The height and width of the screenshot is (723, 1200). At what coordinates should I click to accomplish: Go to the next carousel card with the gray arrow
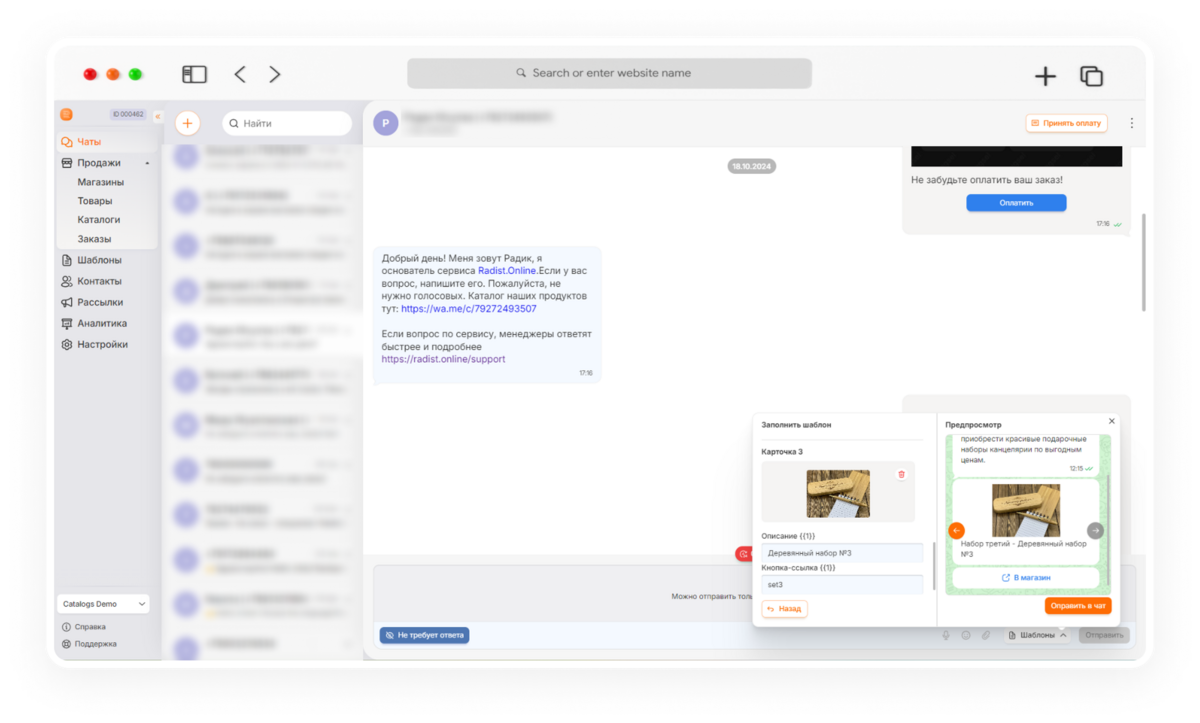tap(1096, 531)
